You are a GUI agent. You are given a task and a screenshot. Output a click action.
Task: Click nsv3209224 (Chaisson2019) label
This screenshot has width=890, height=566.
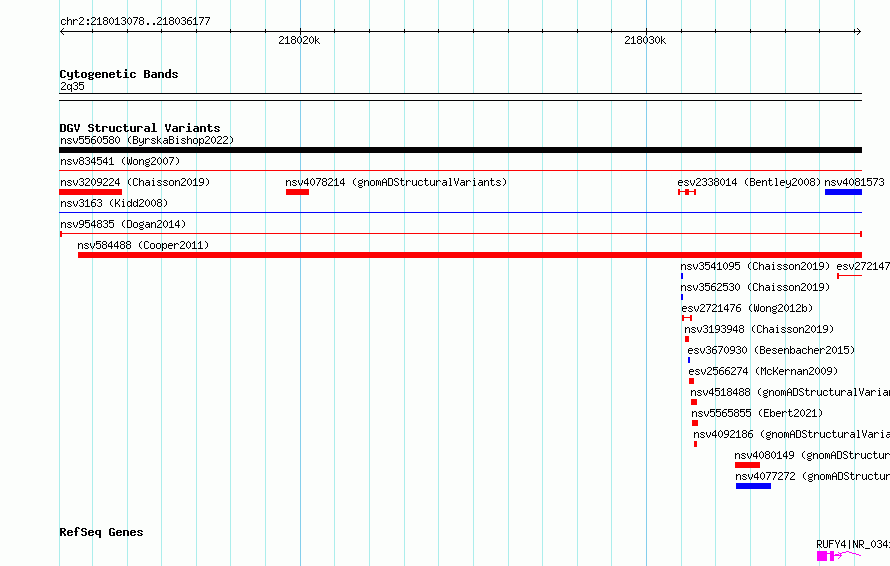point(135,182)
